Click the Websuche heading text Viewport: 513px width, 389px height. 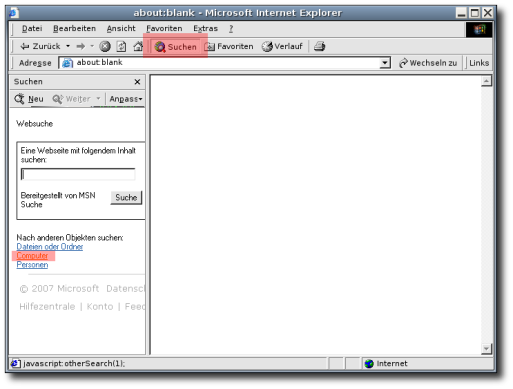[35, 124]
